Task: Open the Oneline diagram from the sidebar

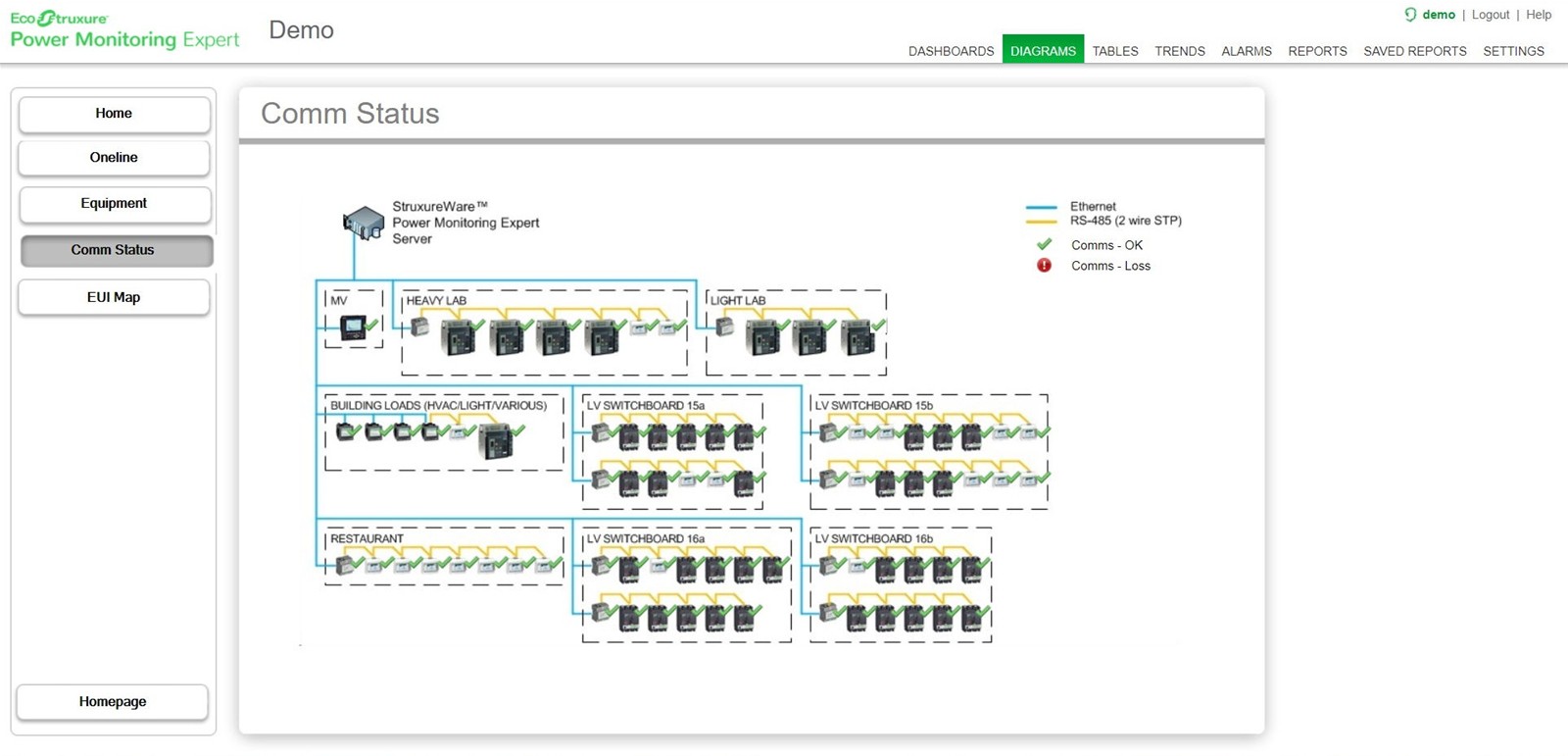Action: tap(114, 158)
